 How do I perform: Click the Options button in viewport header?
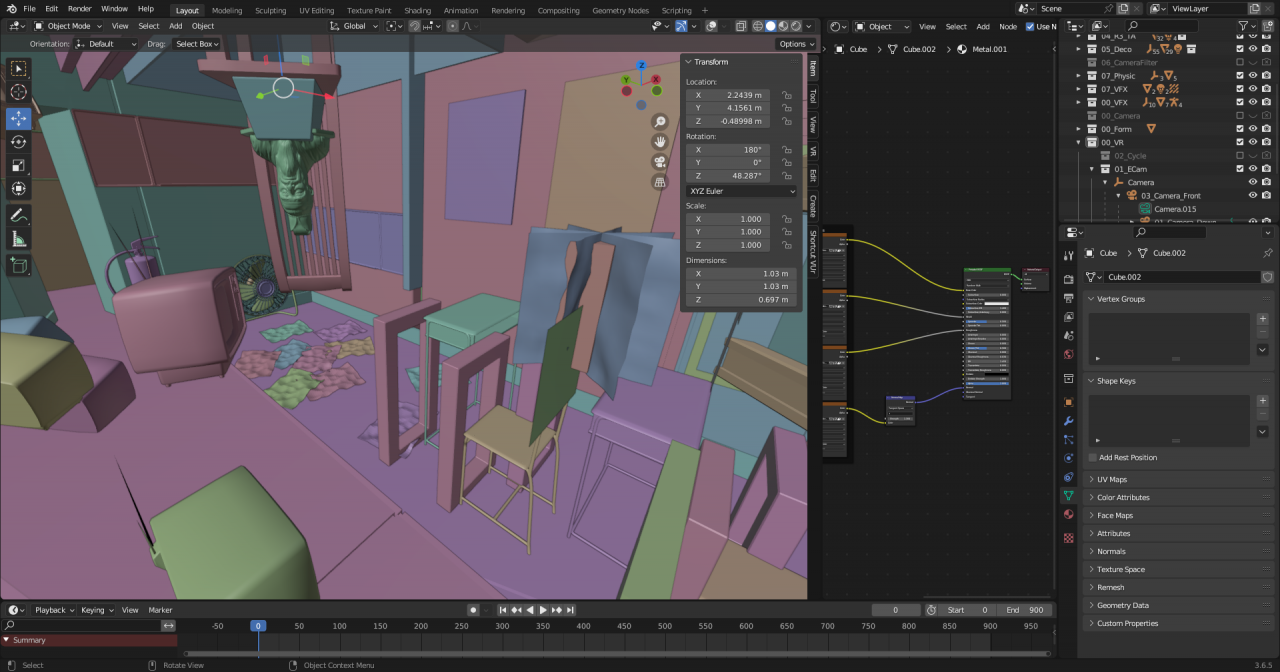pos(795,44)
